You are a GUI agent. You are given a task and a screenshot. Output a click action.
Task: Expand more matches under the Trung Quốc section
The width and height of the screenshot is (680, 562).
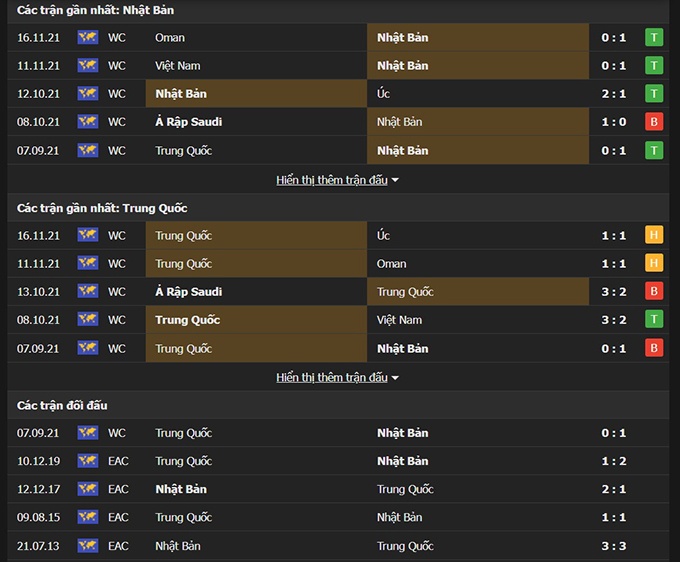(x=337, y=378)
